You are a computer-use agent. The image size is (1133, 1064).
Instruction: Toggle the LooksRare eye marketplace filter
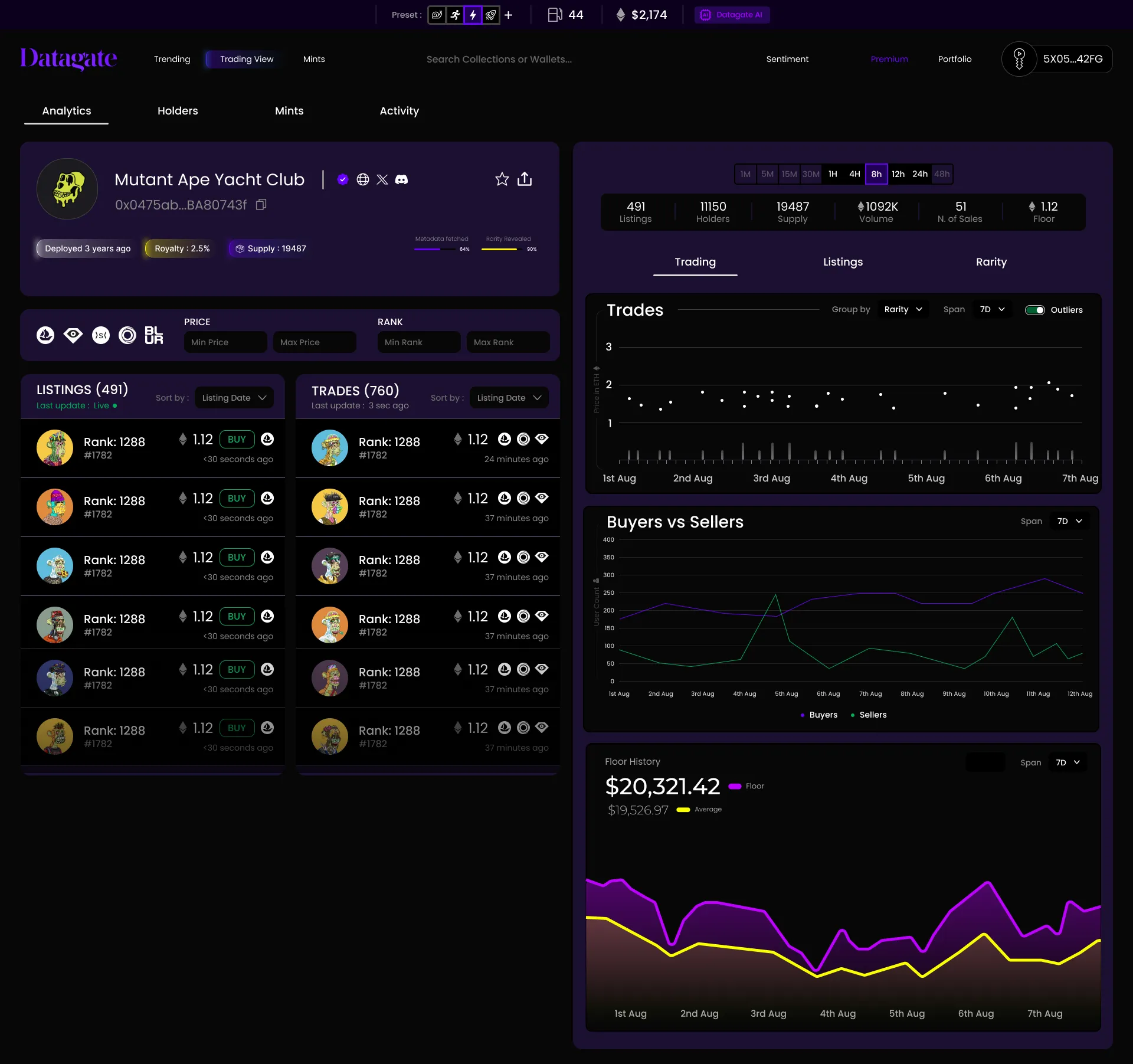pos(73,335)
